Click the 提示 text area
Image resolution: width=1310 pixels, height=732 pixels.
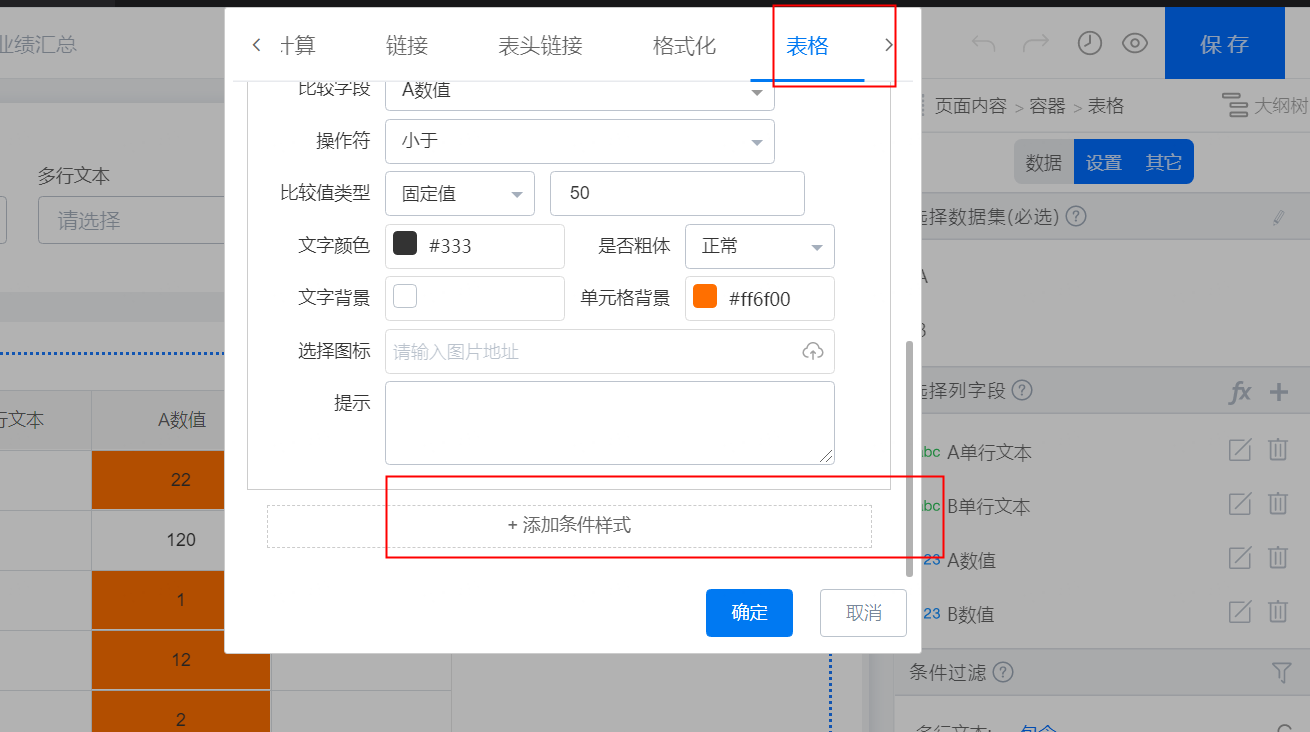[x=609, y=422]
